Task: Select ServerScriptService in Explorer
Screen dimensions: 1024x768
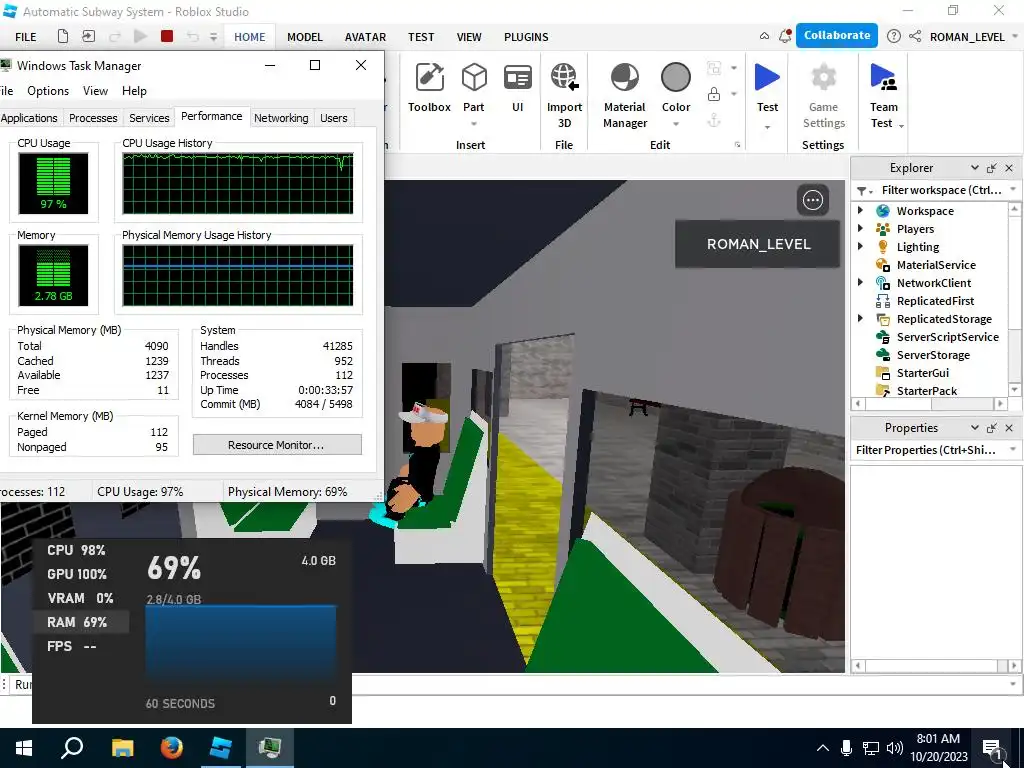Action: tap(948, 337)
